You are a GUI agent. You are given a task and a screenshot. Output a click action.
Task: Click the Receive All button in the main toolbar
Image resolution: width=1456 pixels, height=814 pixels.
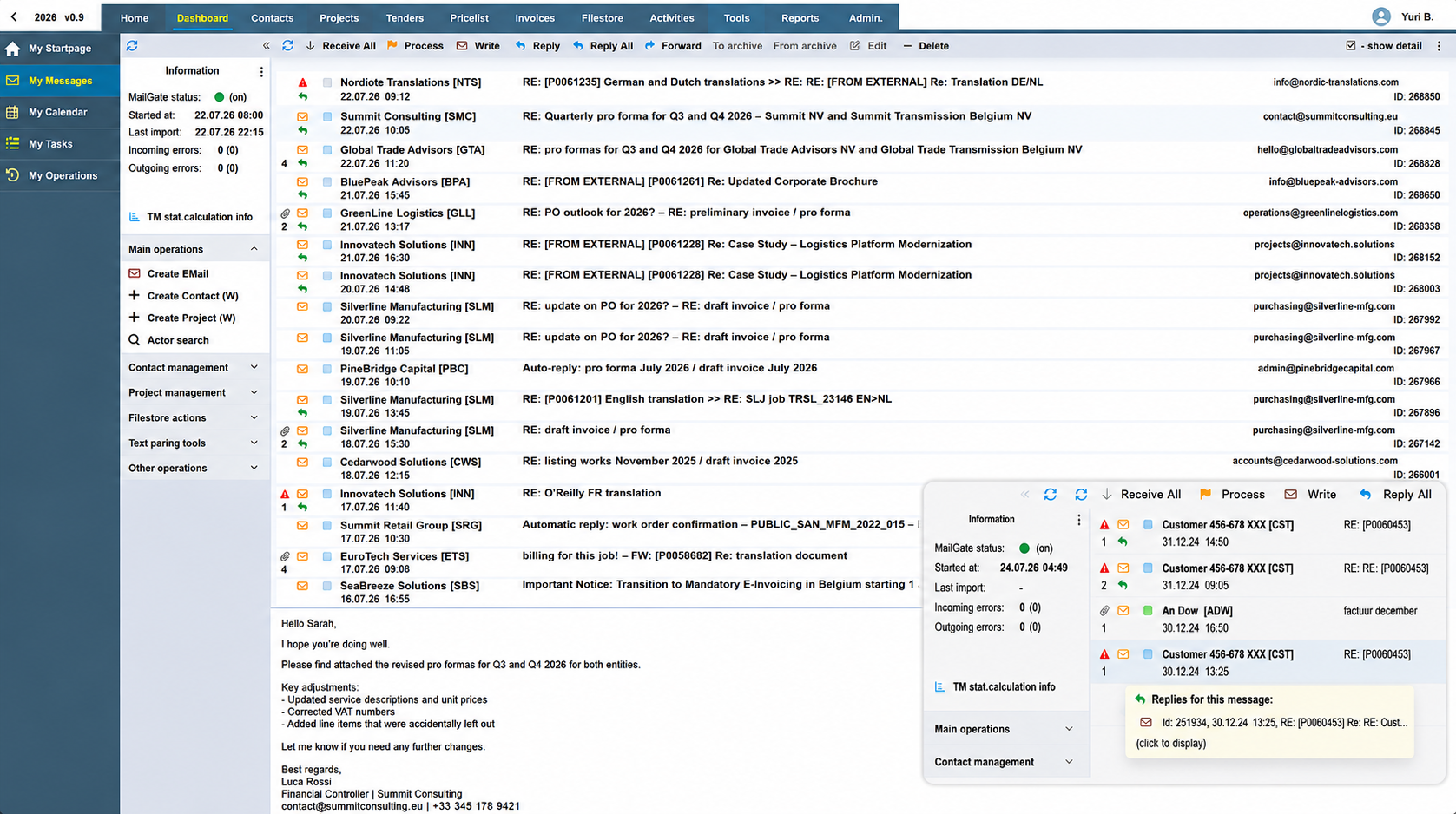pyautogui.click(x=340, y=46)
